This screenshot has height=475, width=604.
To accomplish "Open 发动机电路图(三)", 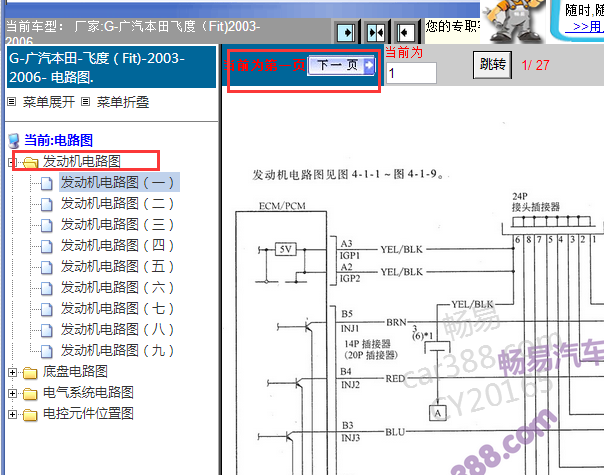I will click(117, 224).
